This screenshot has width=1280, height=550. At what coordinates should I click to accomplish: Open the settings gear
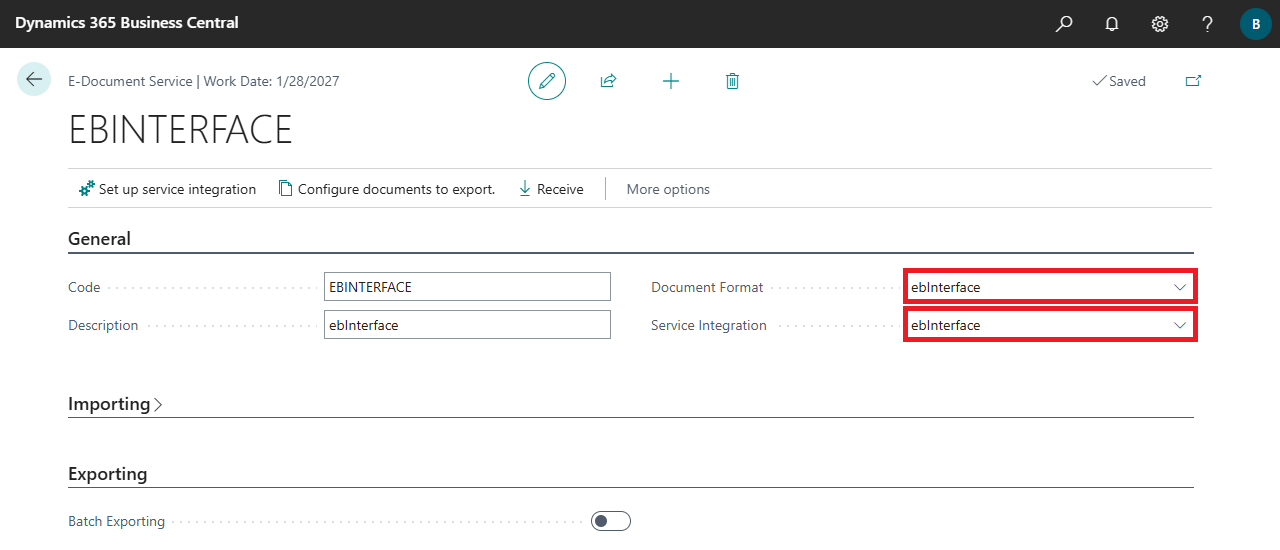pos(1160,23)
